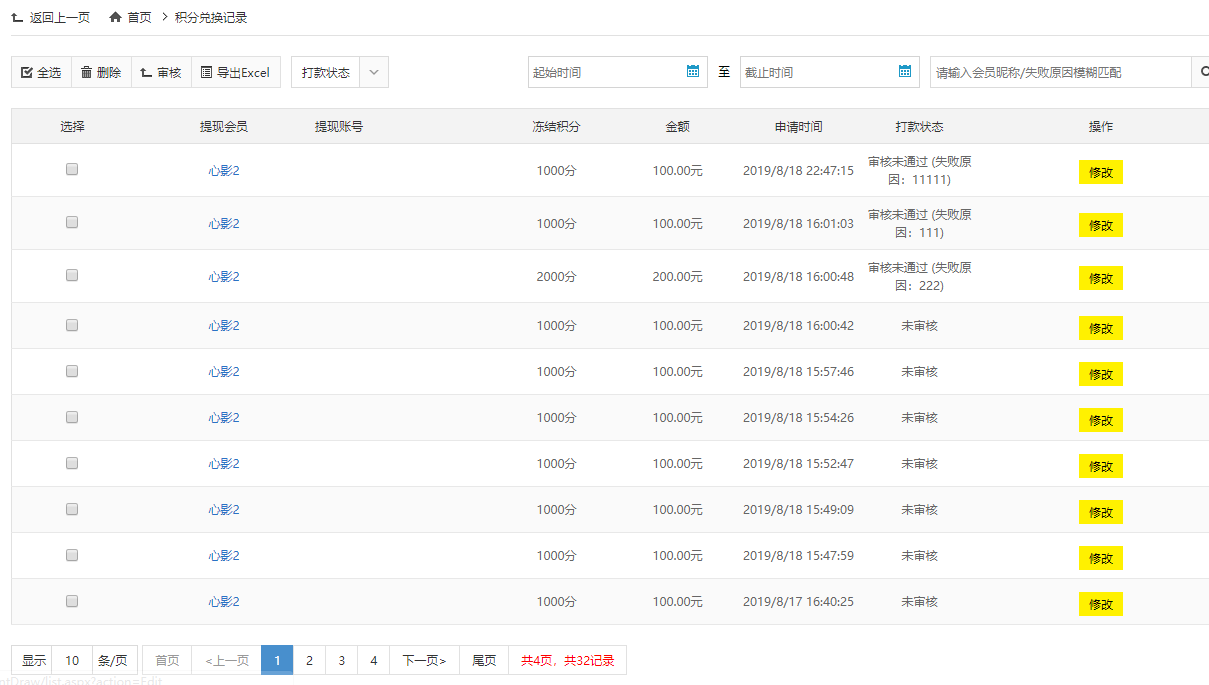Click the 共4页，共32记录 summary
This screenshot has width=1209, height=685.
[568, 660]
